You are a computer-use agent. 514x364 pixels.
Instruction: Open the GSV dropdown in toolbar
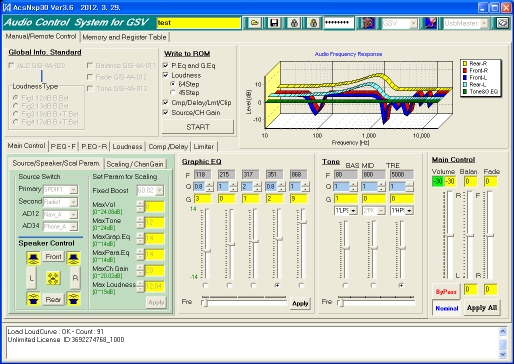pyautogui.click(x=413, y=23)
